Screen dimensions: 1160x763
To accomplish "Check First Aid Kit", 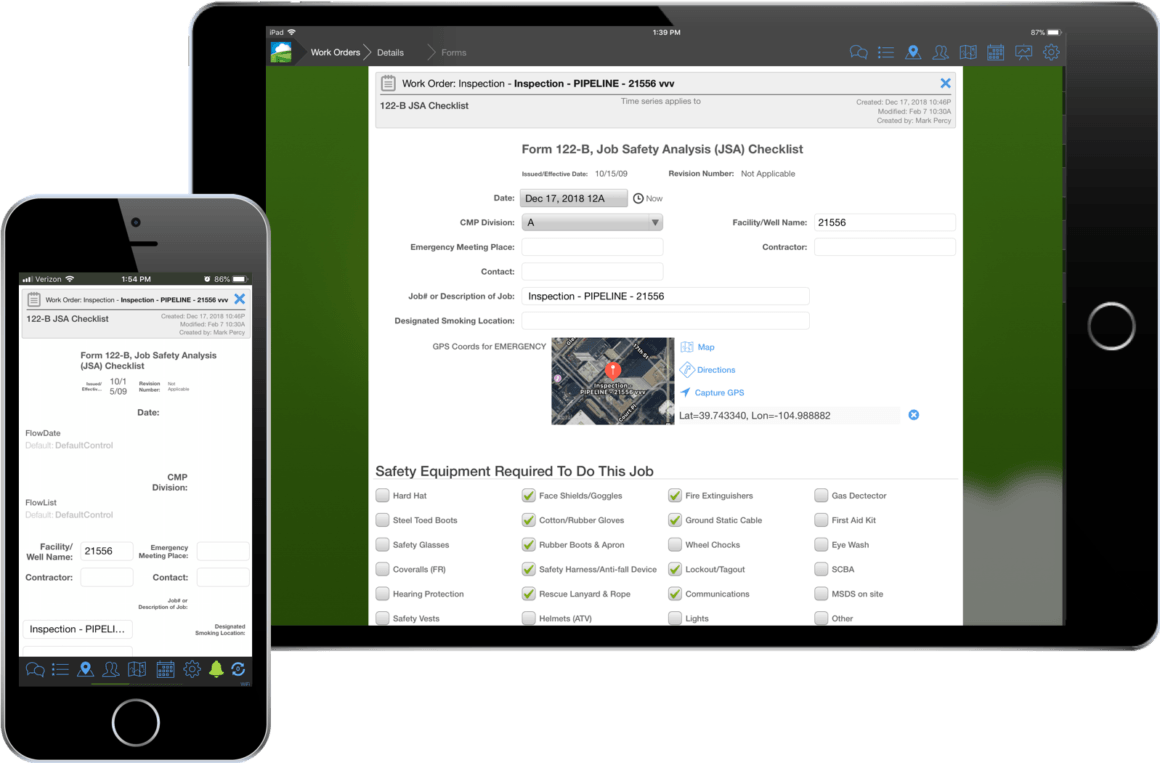I will pyautogui.click(x=821, y=520).
